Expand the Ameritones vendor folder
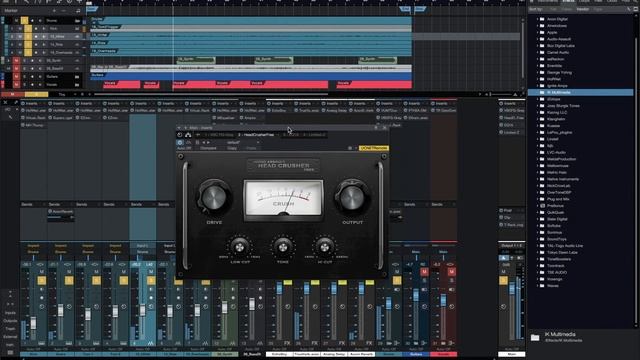 tap(538, 26)
